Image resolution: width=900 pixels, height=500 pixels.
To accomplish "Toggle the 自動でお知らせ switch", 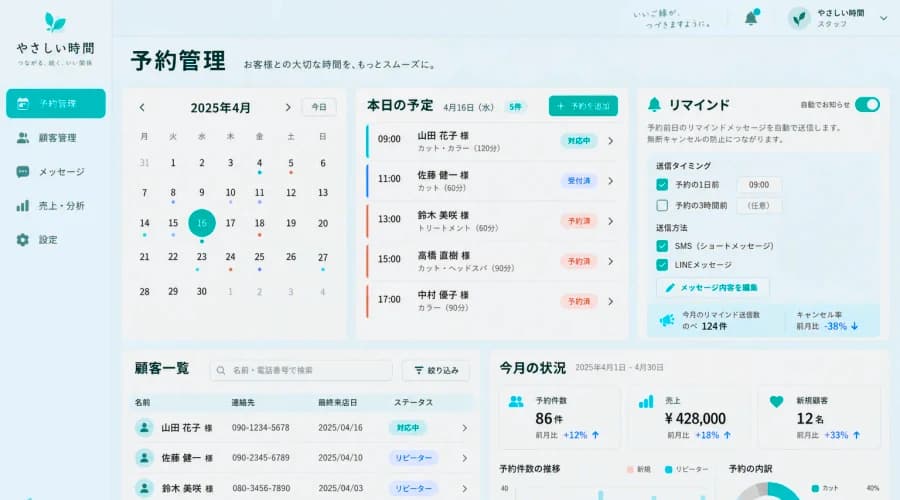I will pyautogui.click(x=867, y=104).
